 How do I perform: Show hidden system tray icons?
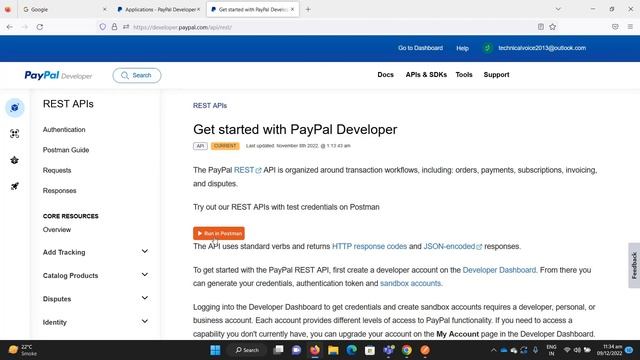pos(493,350)
